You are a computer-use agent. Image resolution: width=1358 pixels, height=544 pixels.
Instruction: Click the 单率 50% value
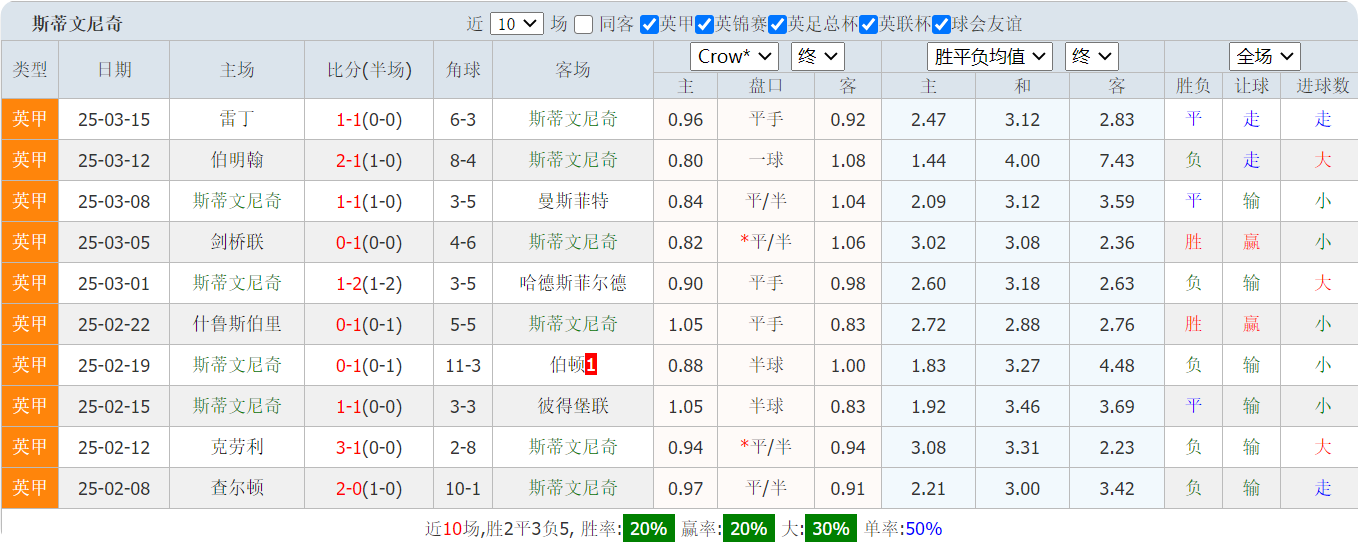coord(923,529)
